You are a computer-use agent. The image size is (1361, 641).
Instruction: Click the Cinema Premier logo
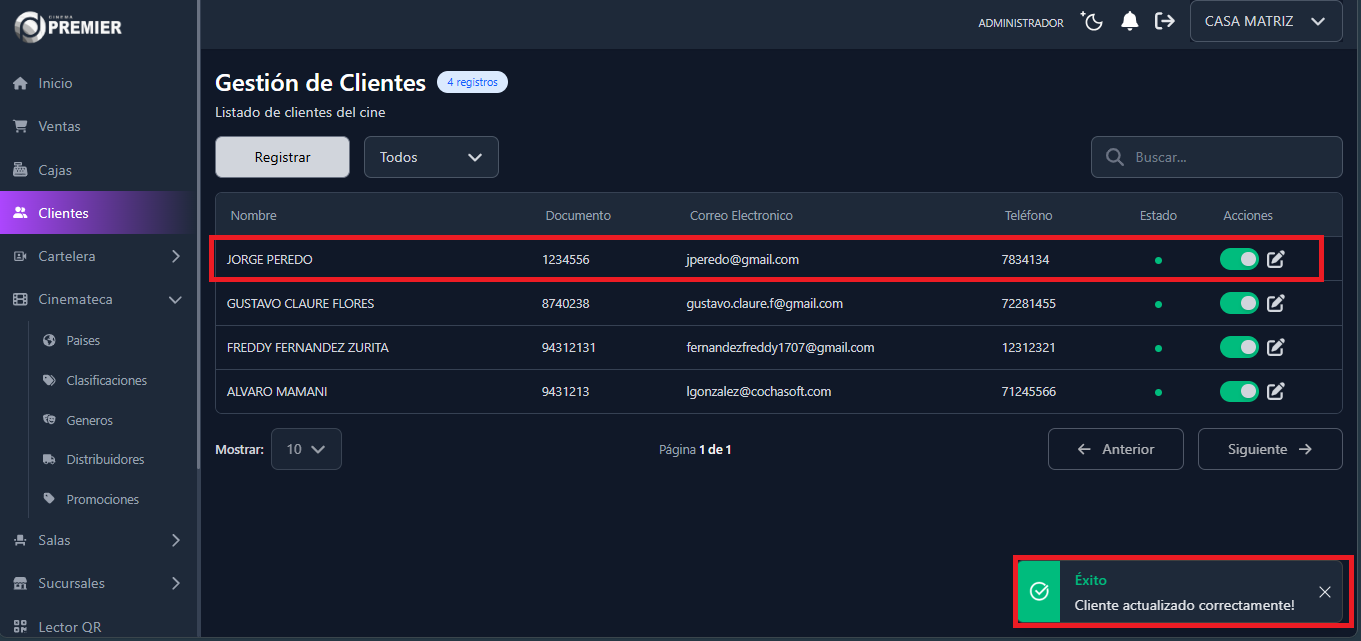[68, 27]
